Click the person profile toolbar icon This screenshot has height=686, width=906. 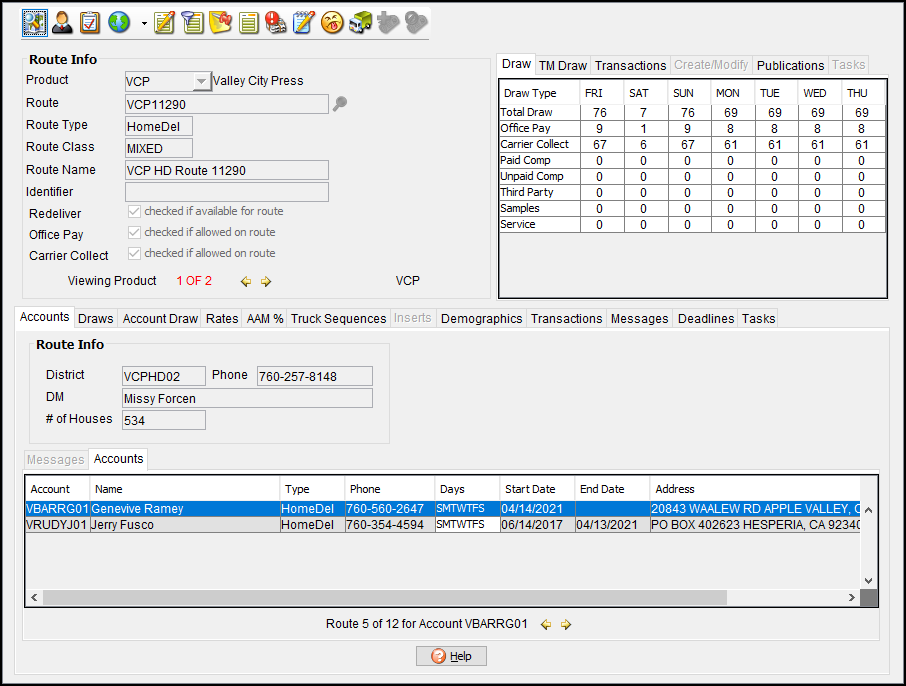point(62,21)
